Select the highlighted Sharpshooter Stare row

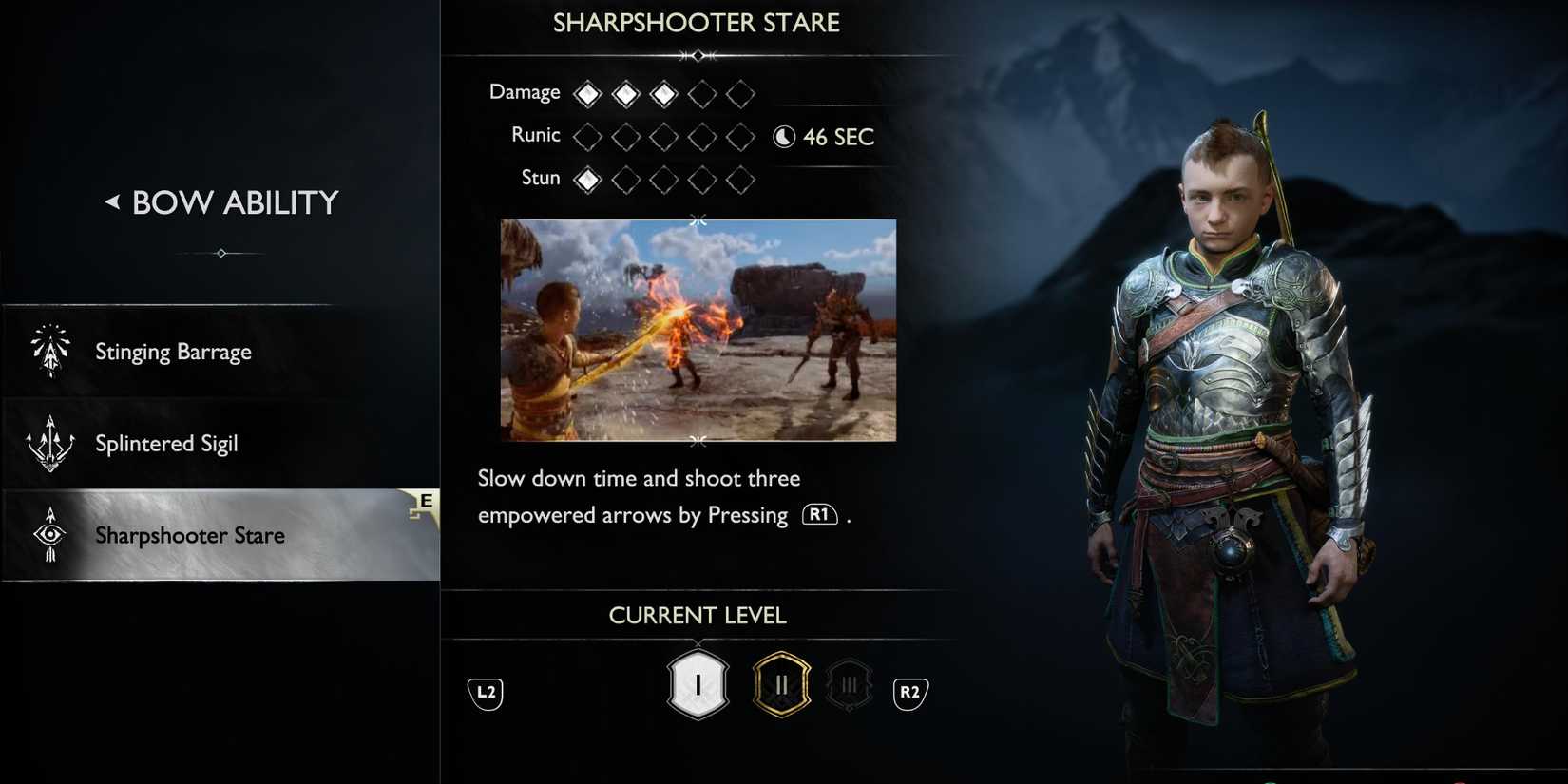point(220,535)
